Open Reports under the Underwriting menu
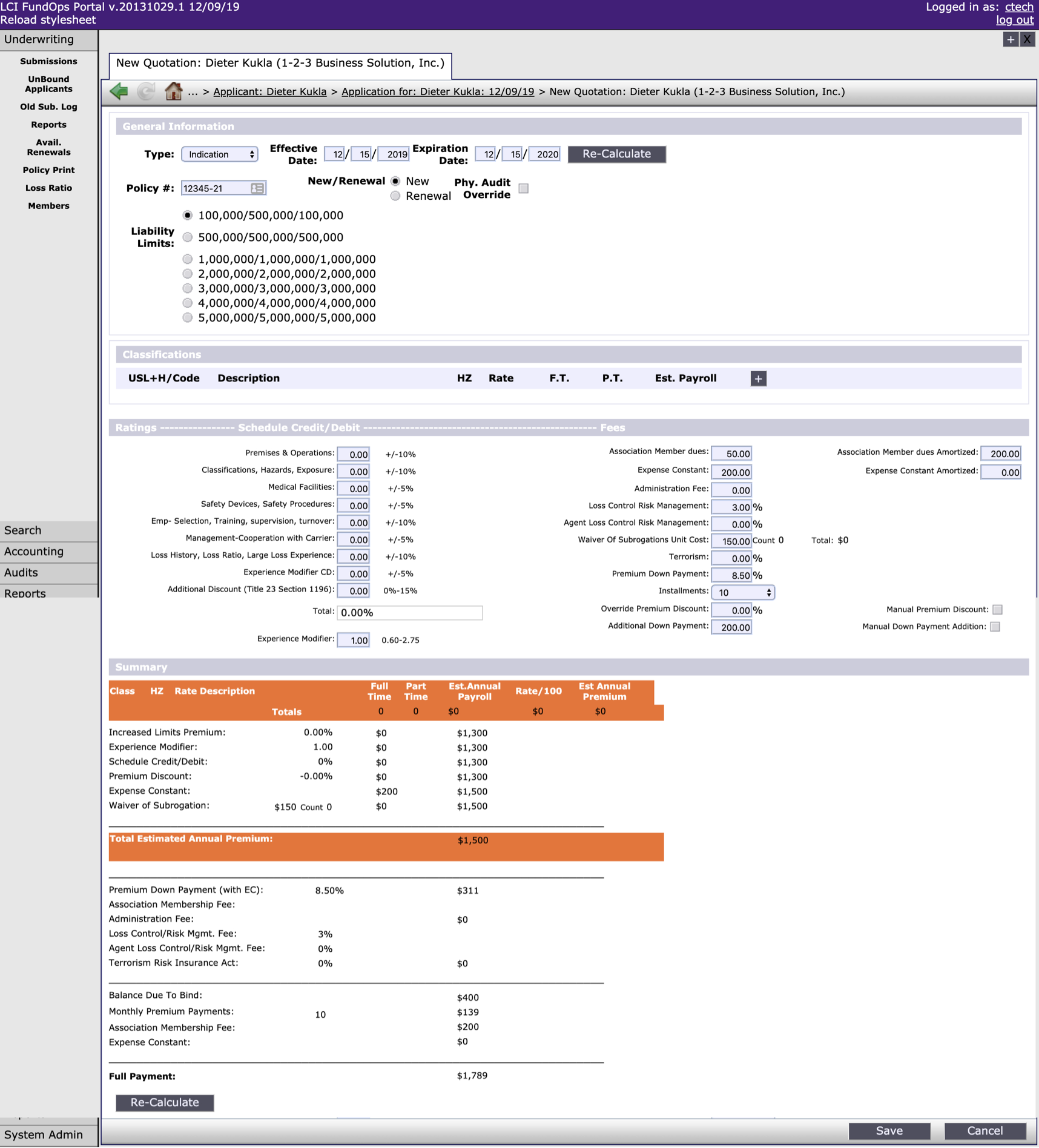The height and width of the screenshot is (1148, 1039). (x=48, y=125)
